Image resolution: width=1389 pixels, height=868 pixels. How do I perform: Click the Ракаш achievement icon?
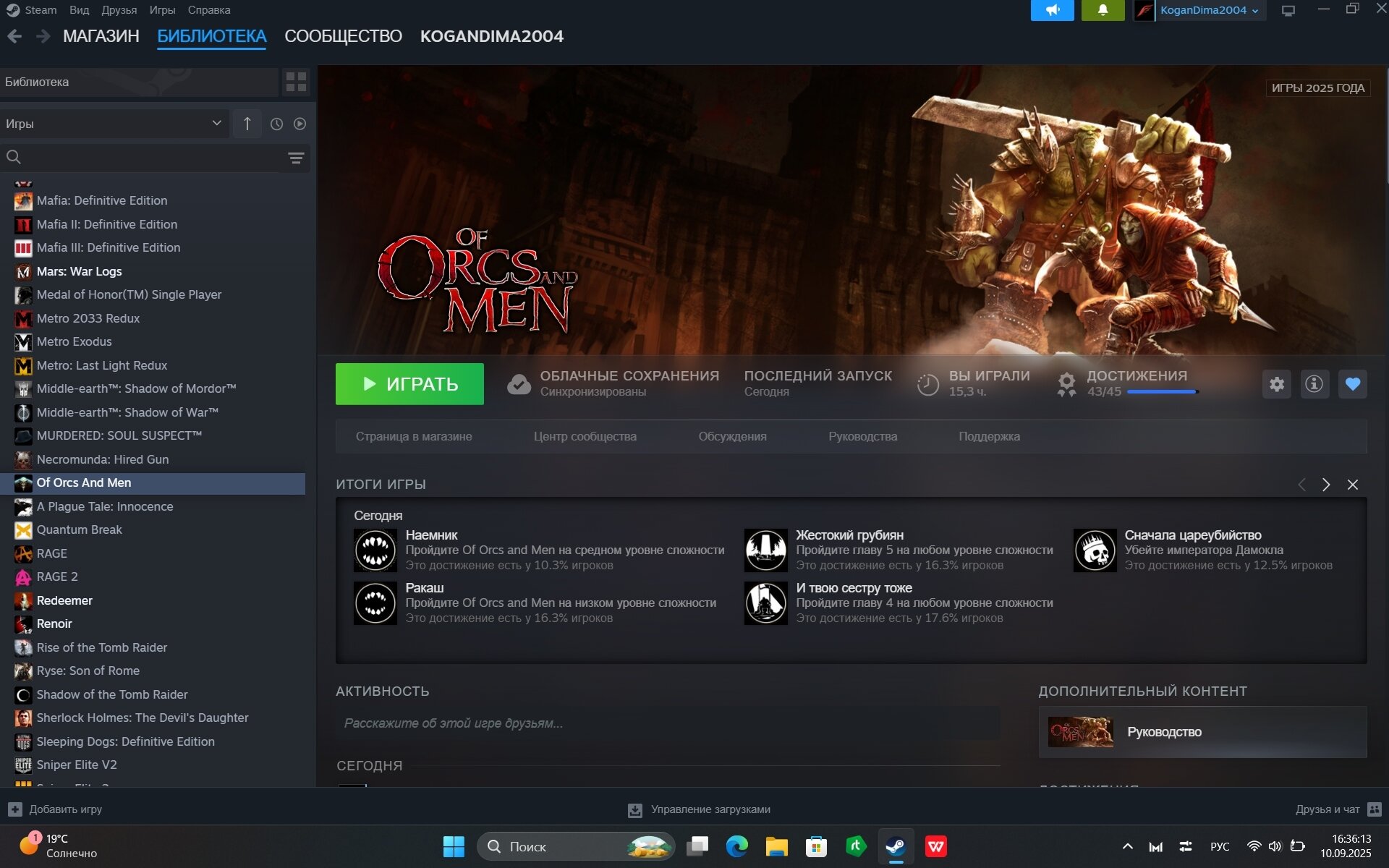tap(375, 603)
